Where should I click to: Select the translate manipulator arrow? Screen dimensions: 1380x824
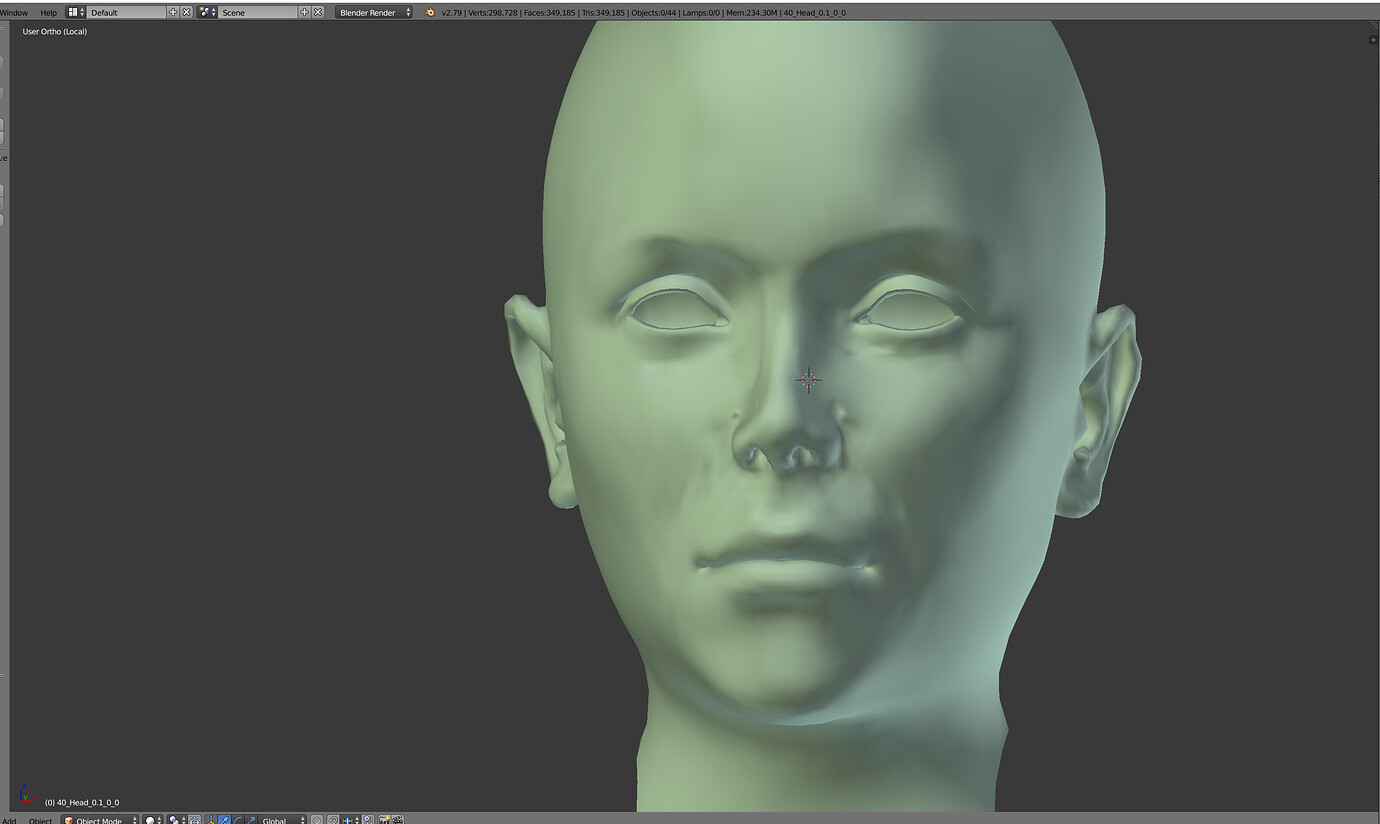coord(224,820)
